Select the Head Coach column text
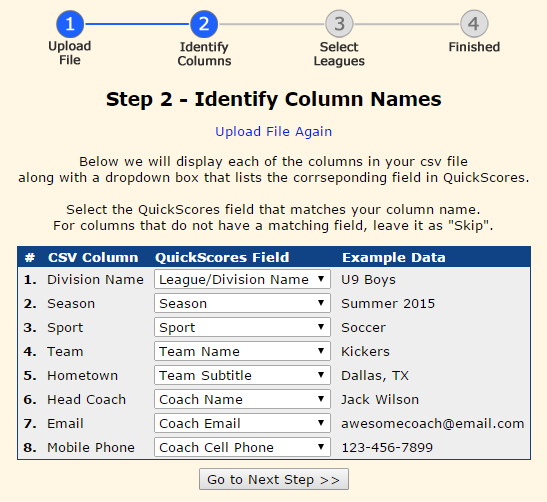The height and width of the screenshot is (502, 547). [86, 399]
